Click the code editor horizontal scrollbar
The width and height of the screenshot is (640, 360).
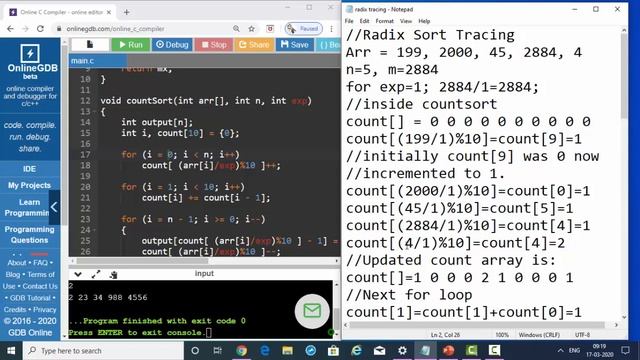pos(143,261)
